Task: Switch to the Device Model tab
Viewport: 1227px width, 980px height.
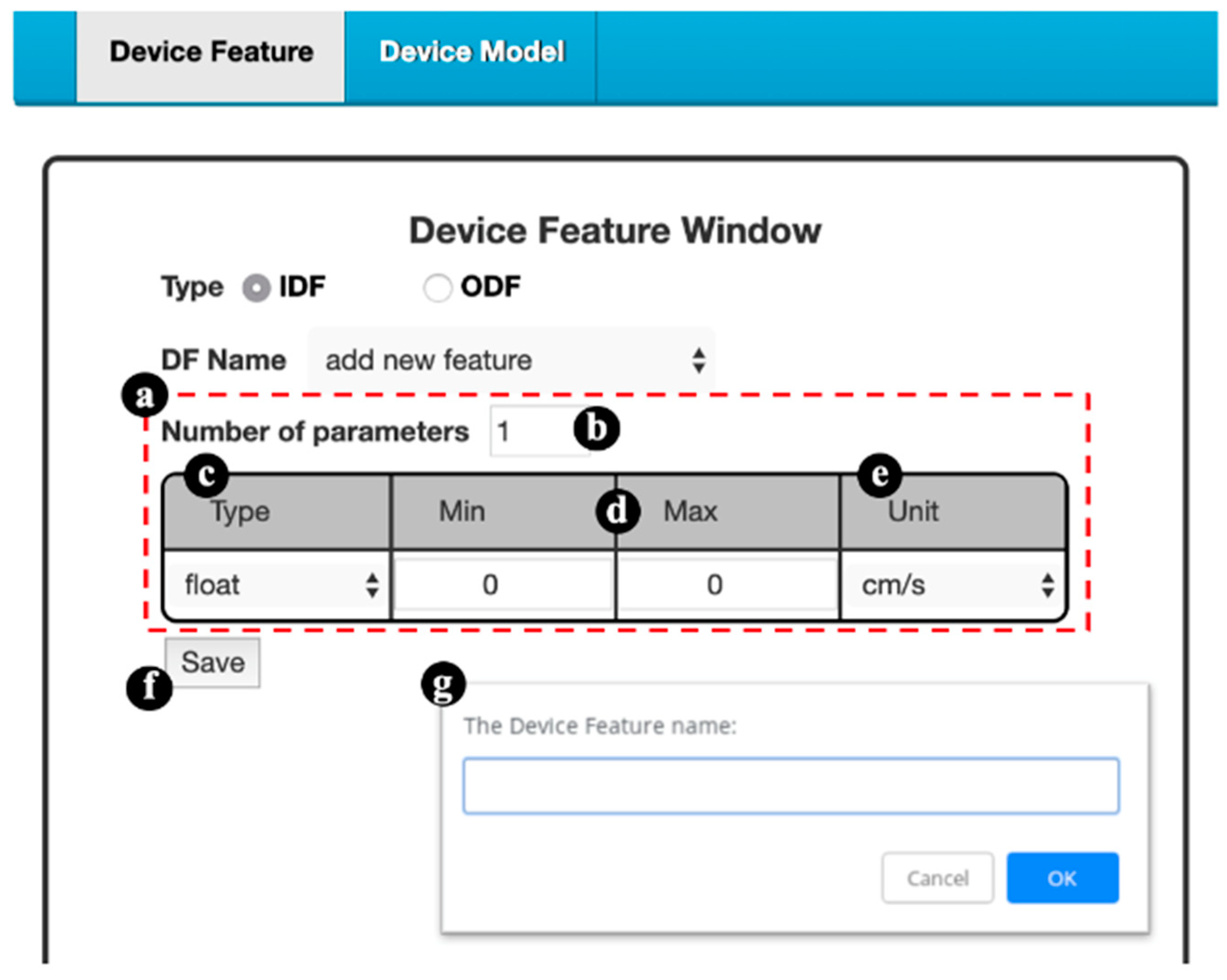Action: click(x=471, y=52)
